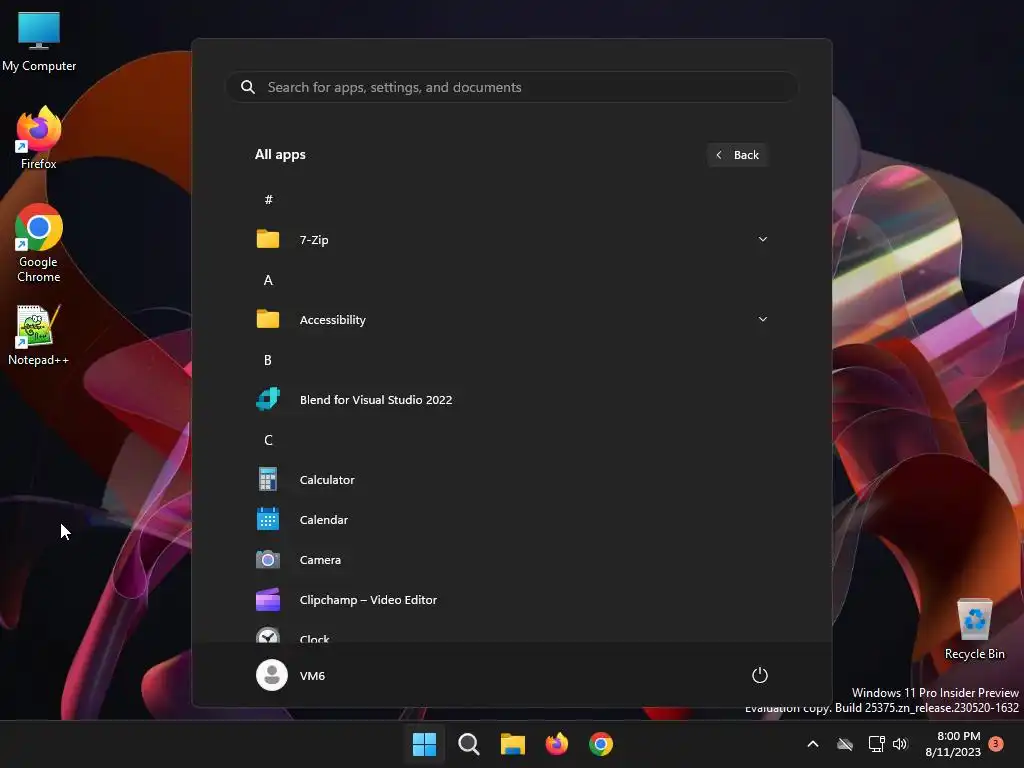Image resolution: width=1024 pixels, height=768 pixels.
Task: Click the Windows Start button on the taskbar
Action: point(424,744)
